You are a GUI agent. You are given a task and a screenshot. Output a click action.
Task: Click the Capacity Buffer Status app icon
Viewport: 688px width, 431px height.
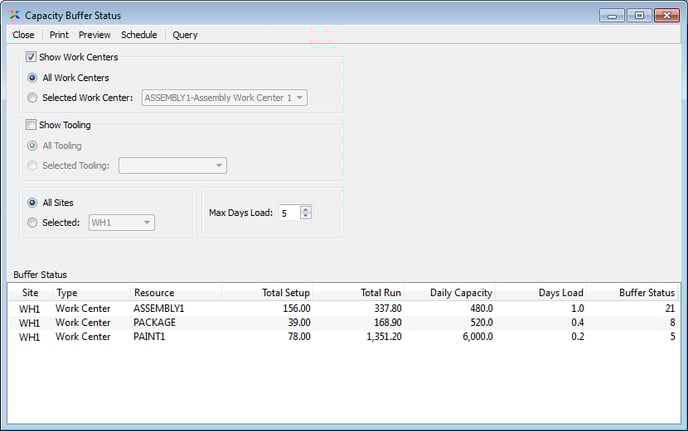14,15
